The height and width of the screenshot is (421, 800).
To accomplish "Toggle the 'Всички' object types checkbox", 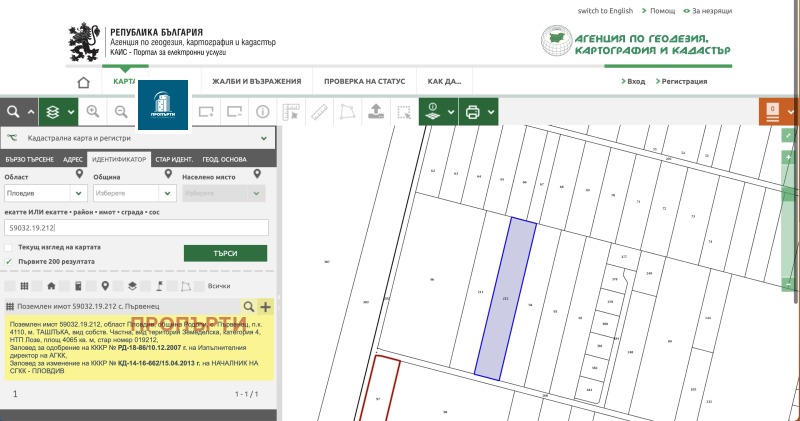I will tap(199, 286).
